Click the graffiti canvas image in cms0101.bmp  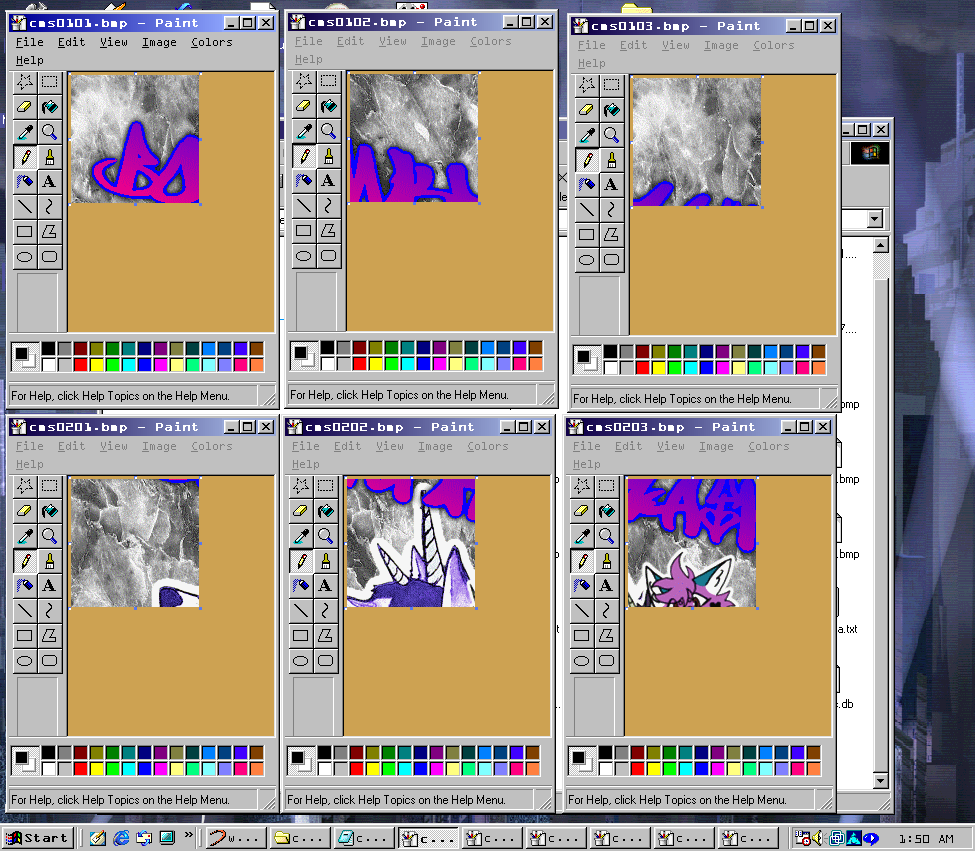[x=135, y=138]
